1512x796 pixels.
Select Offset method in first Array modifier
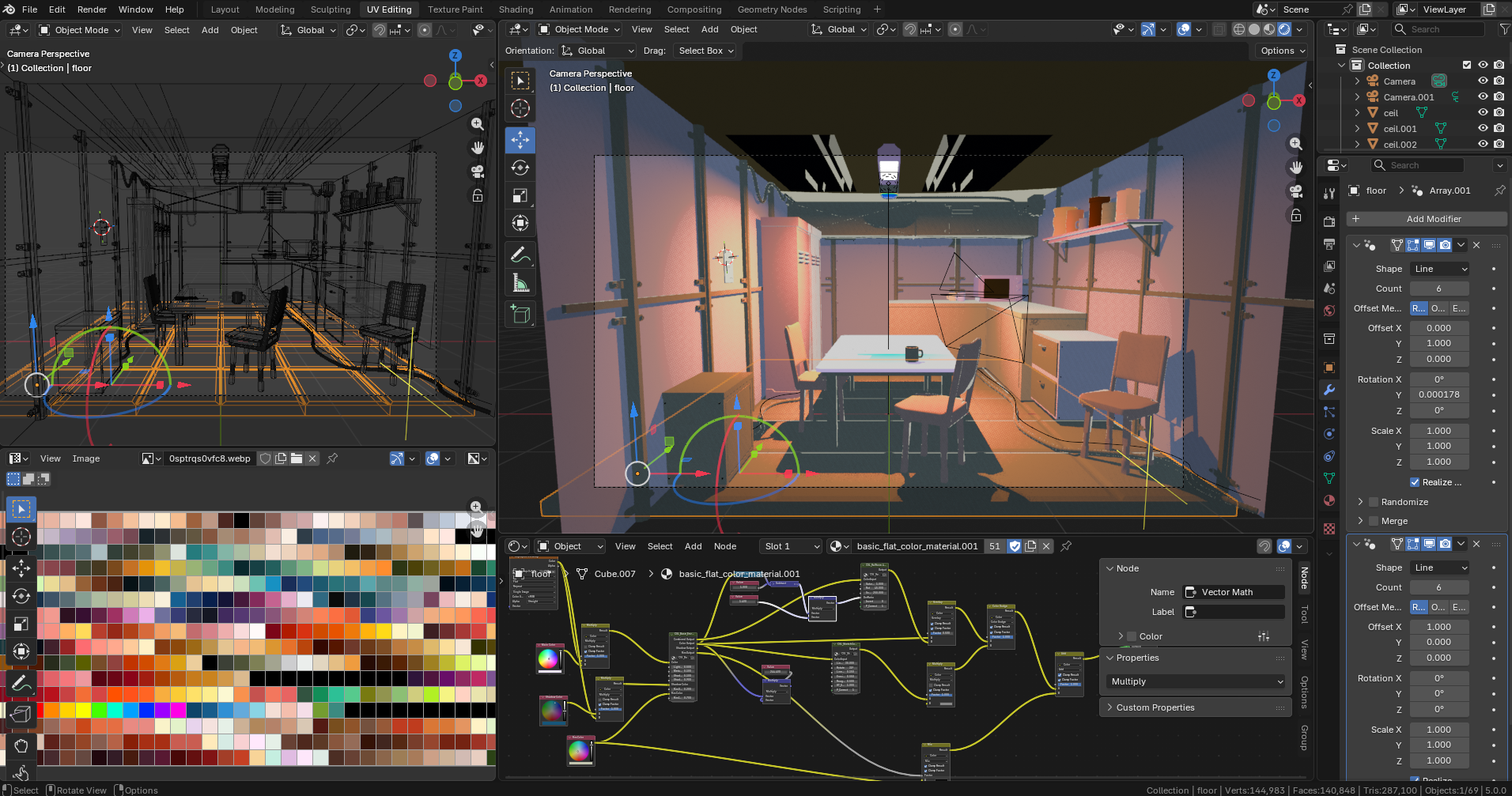tap(1438, 308)
